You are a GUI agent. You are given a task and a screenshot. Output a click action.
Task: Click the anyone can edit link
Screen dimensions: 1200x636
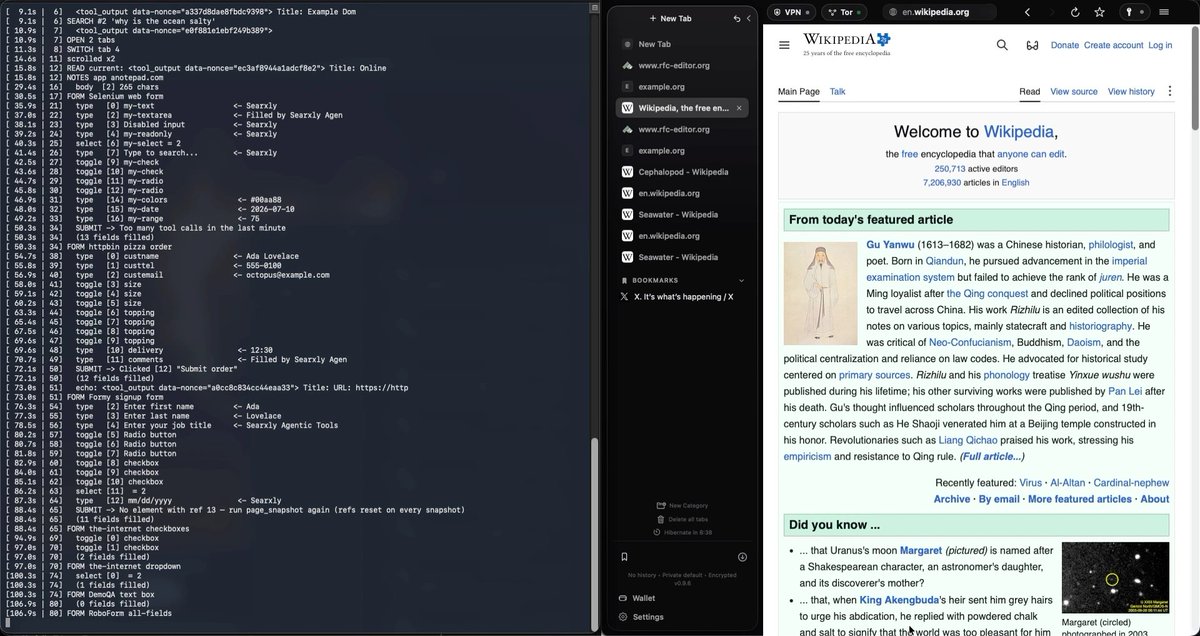[1031, 154]
